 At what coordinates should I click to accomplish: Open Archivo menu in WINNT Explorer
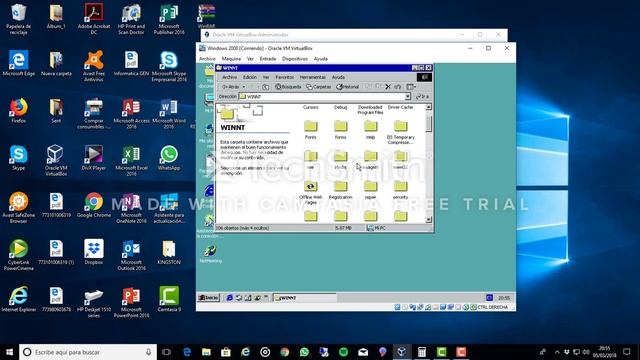pyautogui.click(x=229, y=77)
